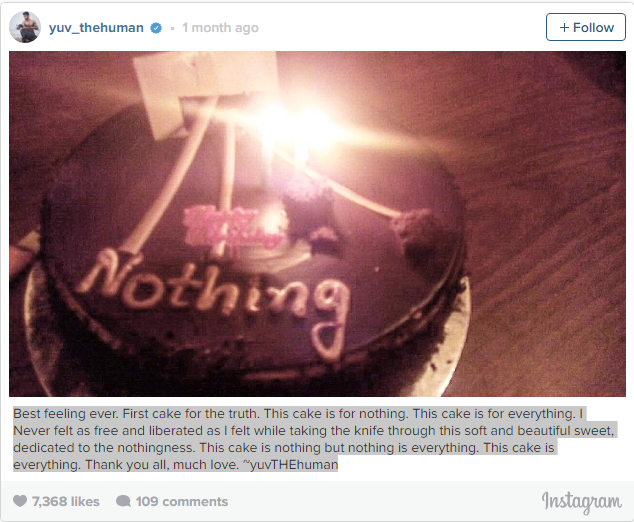
Task: Open the 109 comments text link
Action: 182,501
